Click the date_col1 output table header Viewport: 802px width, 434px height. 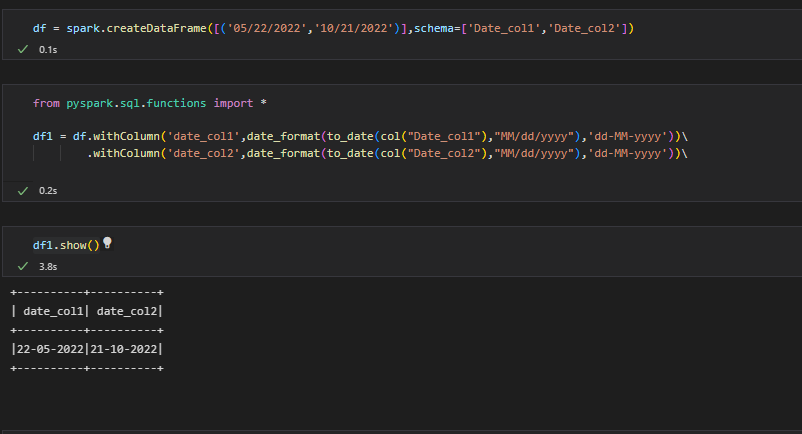click(x=53, y=311)
